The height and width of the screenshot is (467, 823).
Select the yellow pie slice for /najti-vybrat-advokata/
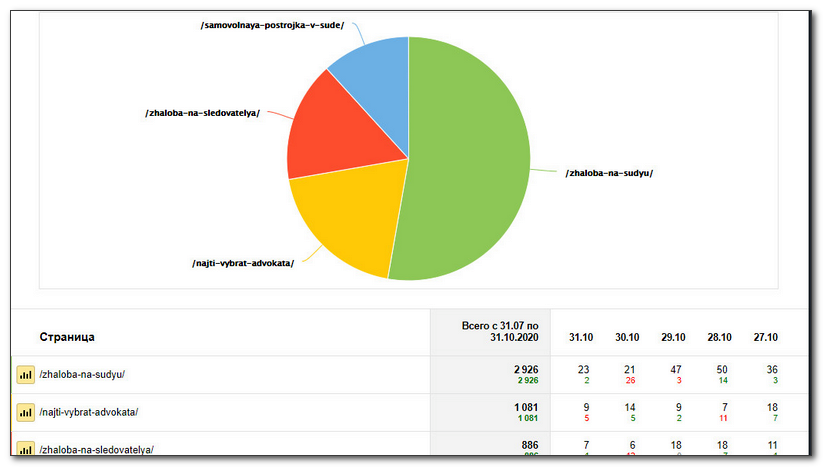(349, 218)
